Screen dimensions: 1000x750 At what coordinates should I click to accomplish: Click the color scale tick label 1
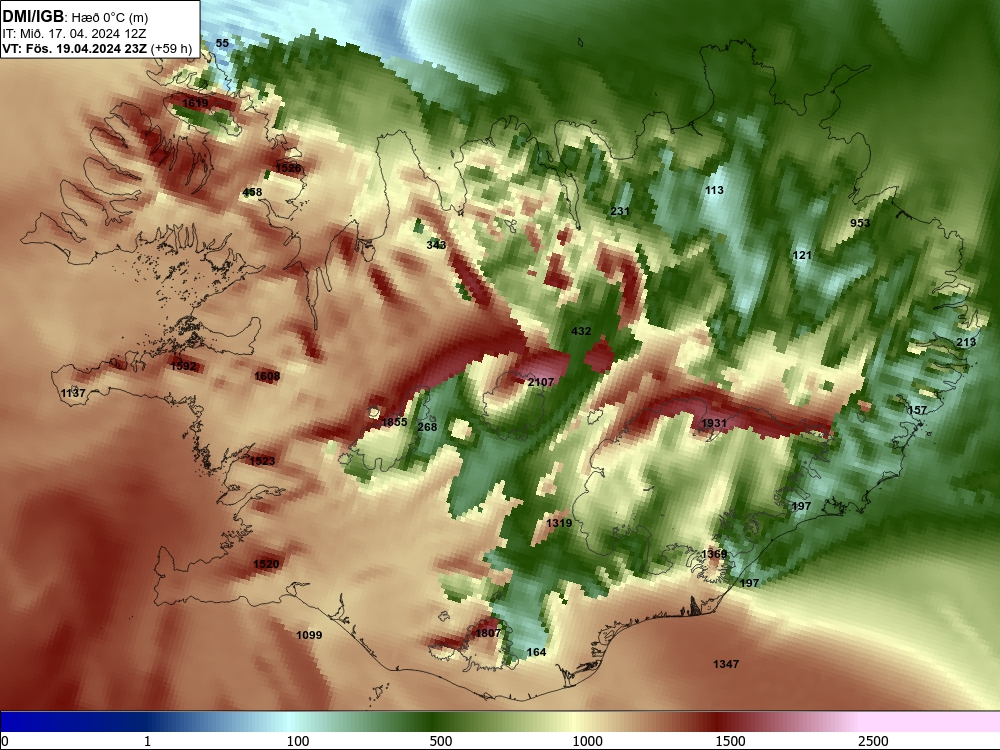click(x=147, y=741)
